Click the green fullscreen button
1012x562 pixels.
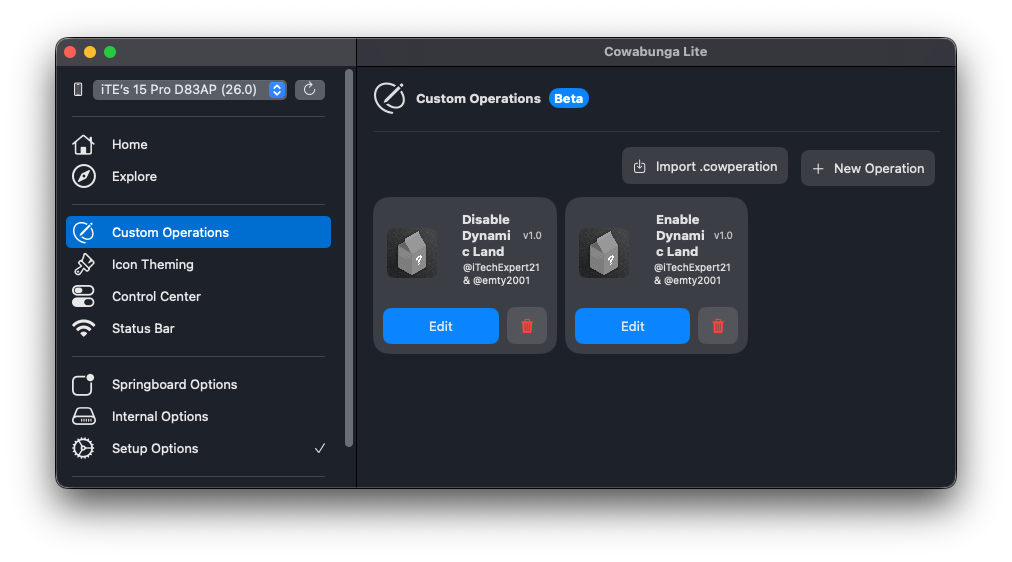pos(110,52)
